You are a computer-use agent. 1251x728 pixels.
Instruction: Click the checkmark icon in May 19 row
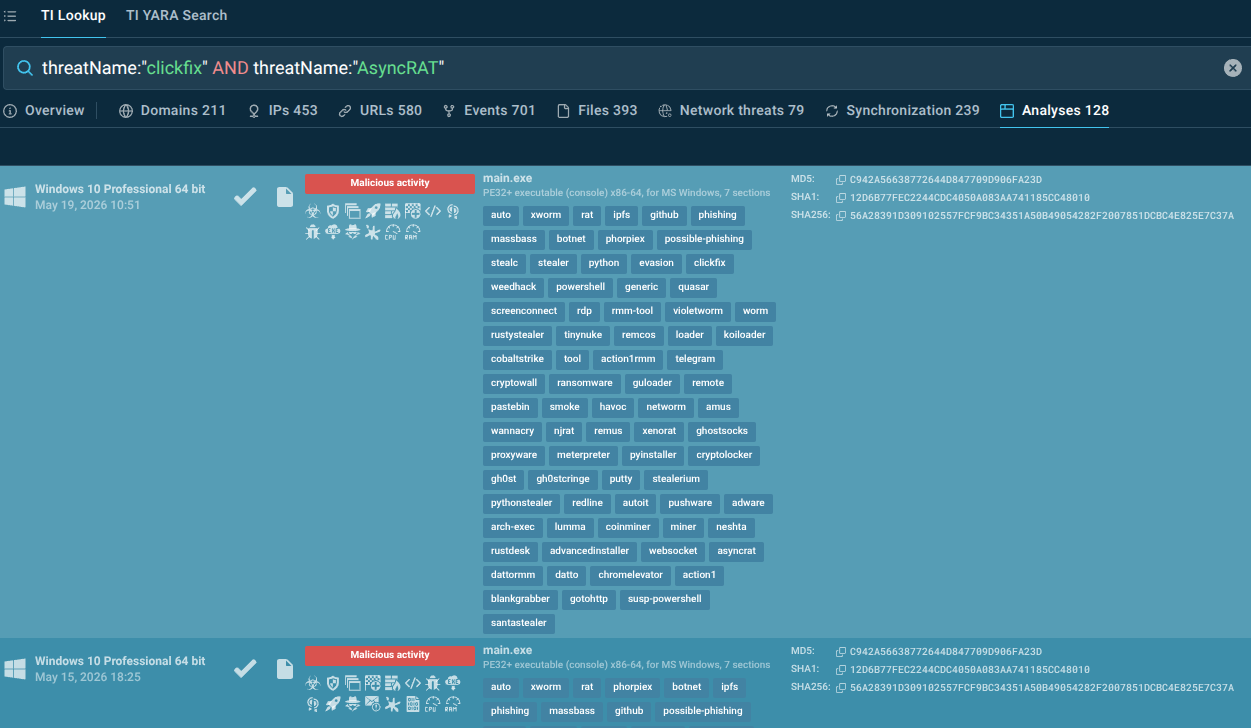245,197
